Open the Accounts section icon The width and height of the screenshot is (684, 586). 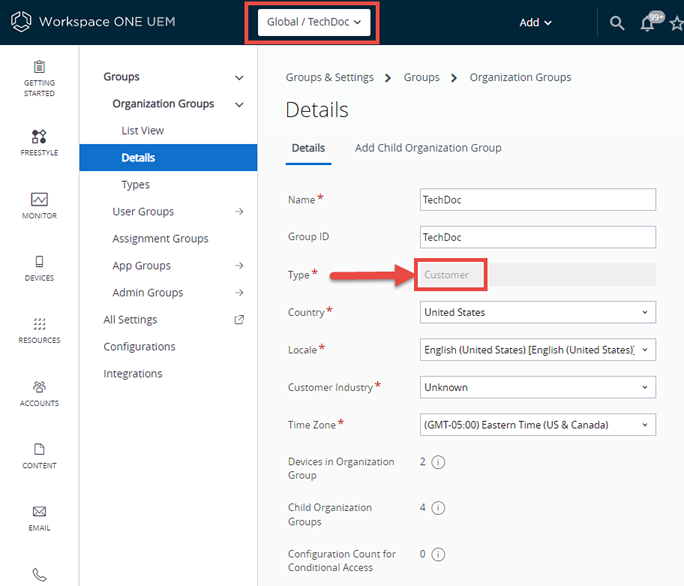[x=39, y=387]
